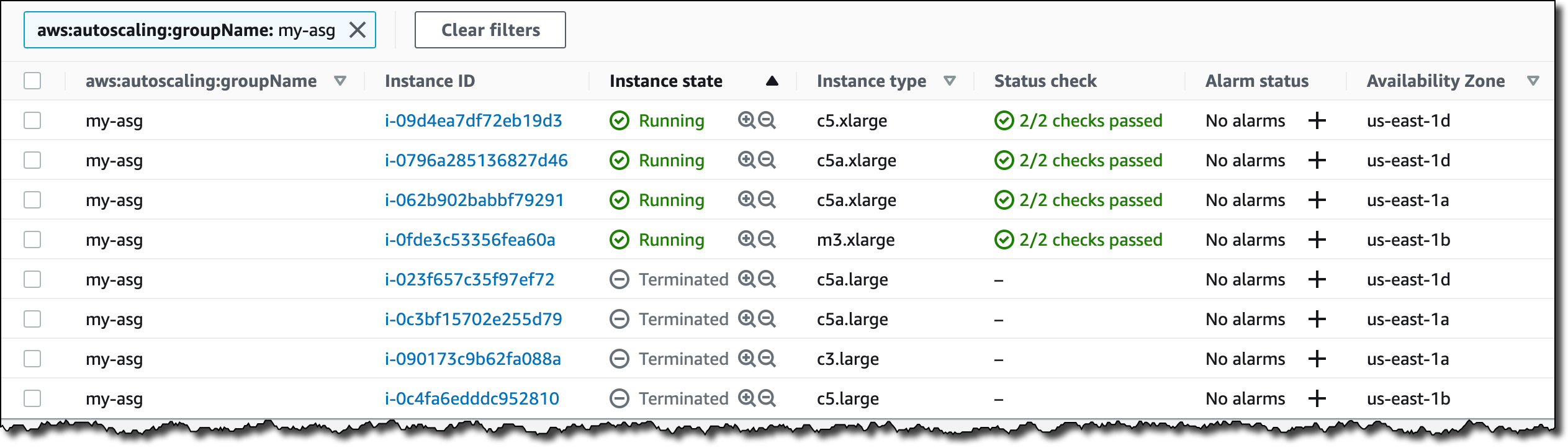This screenshot has width=1568, height=448.
Task: Zoom-out filter icon beside Terminated c5.large row
Action: tap(767, 398)
